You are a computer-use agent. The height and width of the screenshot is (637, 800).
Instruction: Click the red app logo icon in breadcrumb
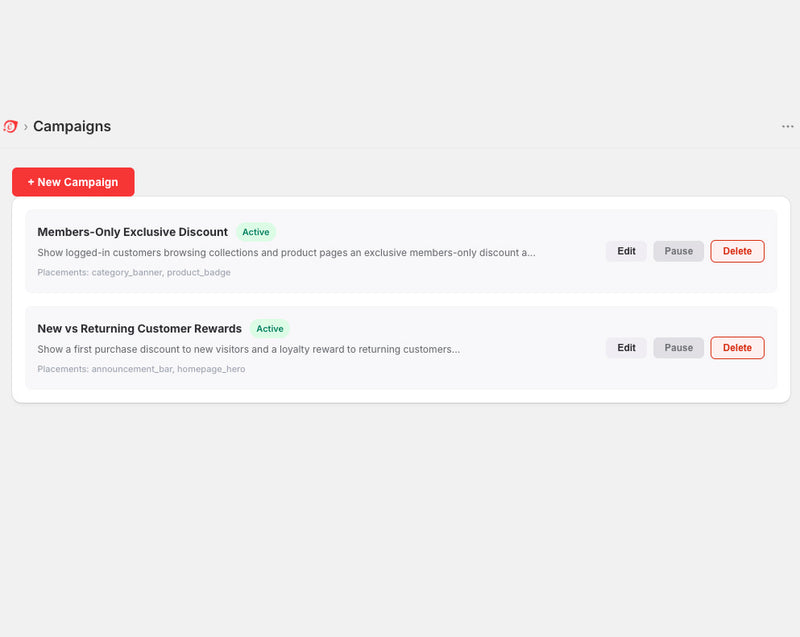10,126
